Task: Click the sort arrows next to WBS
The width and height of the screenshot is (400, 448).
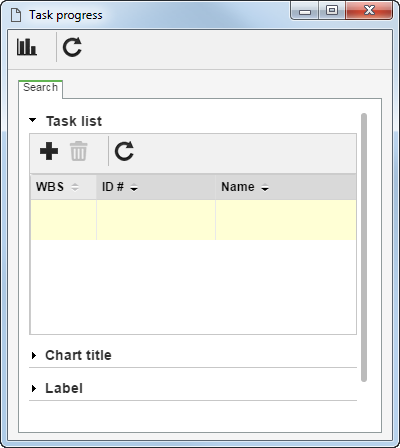Action: 75,187
